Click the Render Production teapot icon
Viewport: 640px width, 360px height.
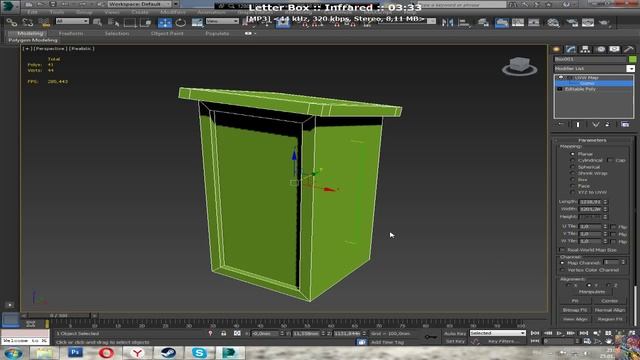[604, 22]
